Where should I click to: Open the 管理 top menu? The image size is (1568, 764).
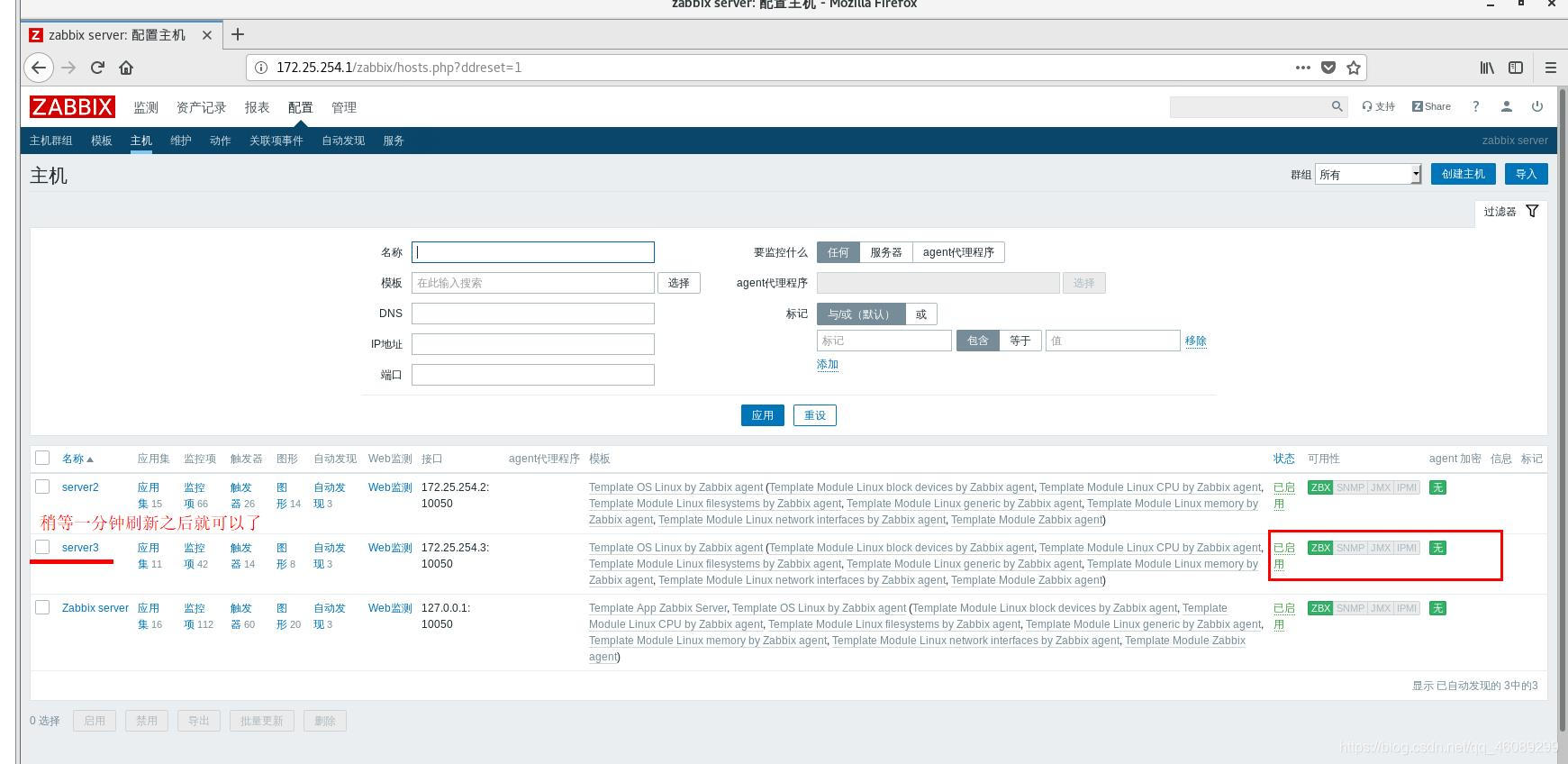(x=344, y=107)
